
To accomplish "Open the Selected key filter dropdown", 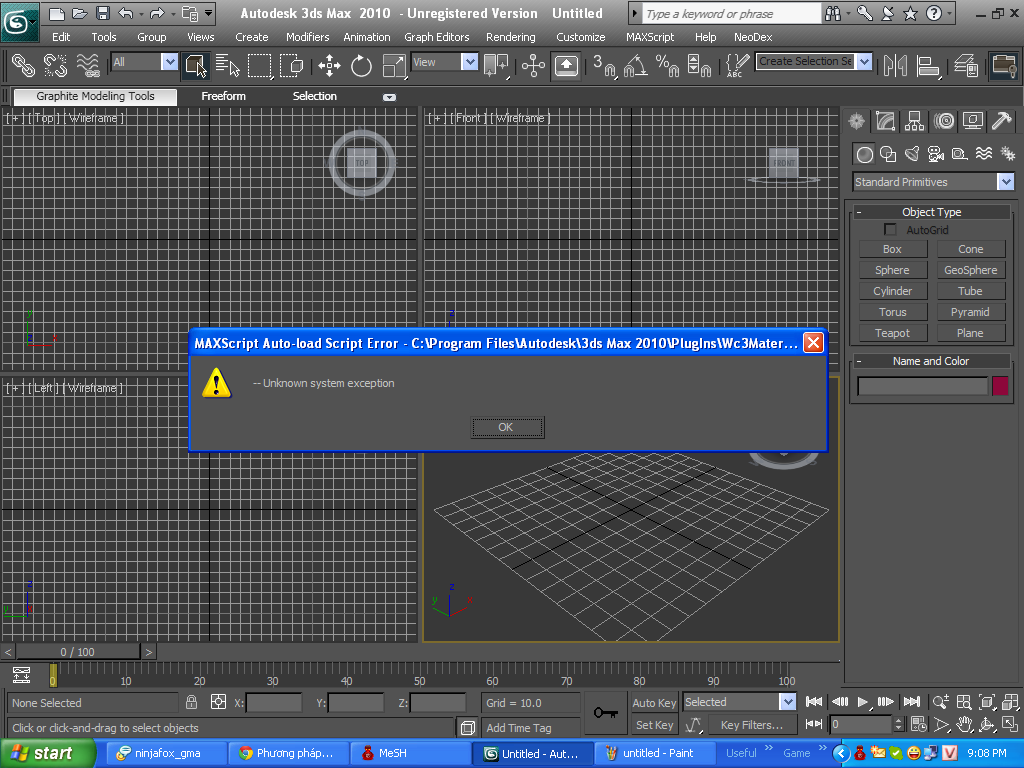I will (x=788, y=702).
